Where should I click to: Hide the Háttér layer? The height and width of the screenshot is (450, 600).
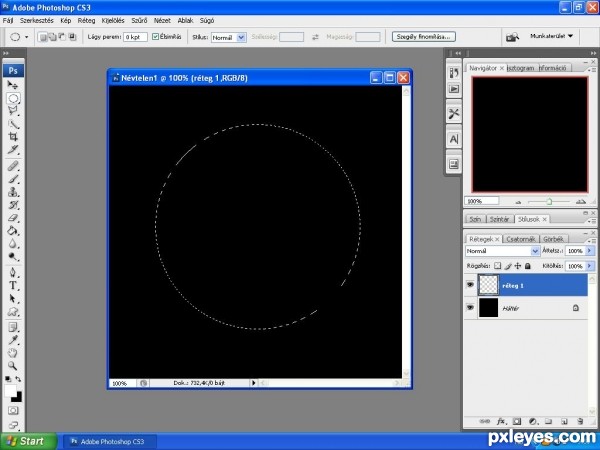pos(470,307)
